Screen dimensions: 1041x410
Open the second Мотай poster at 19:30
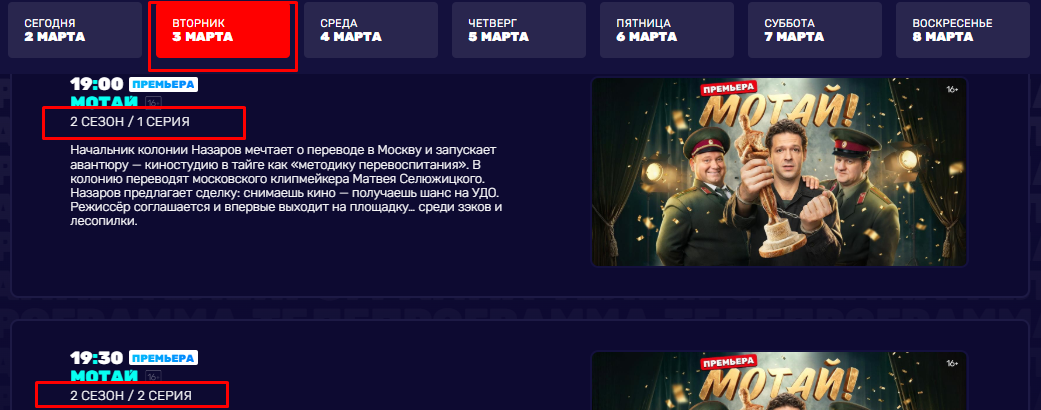(779, 381)
